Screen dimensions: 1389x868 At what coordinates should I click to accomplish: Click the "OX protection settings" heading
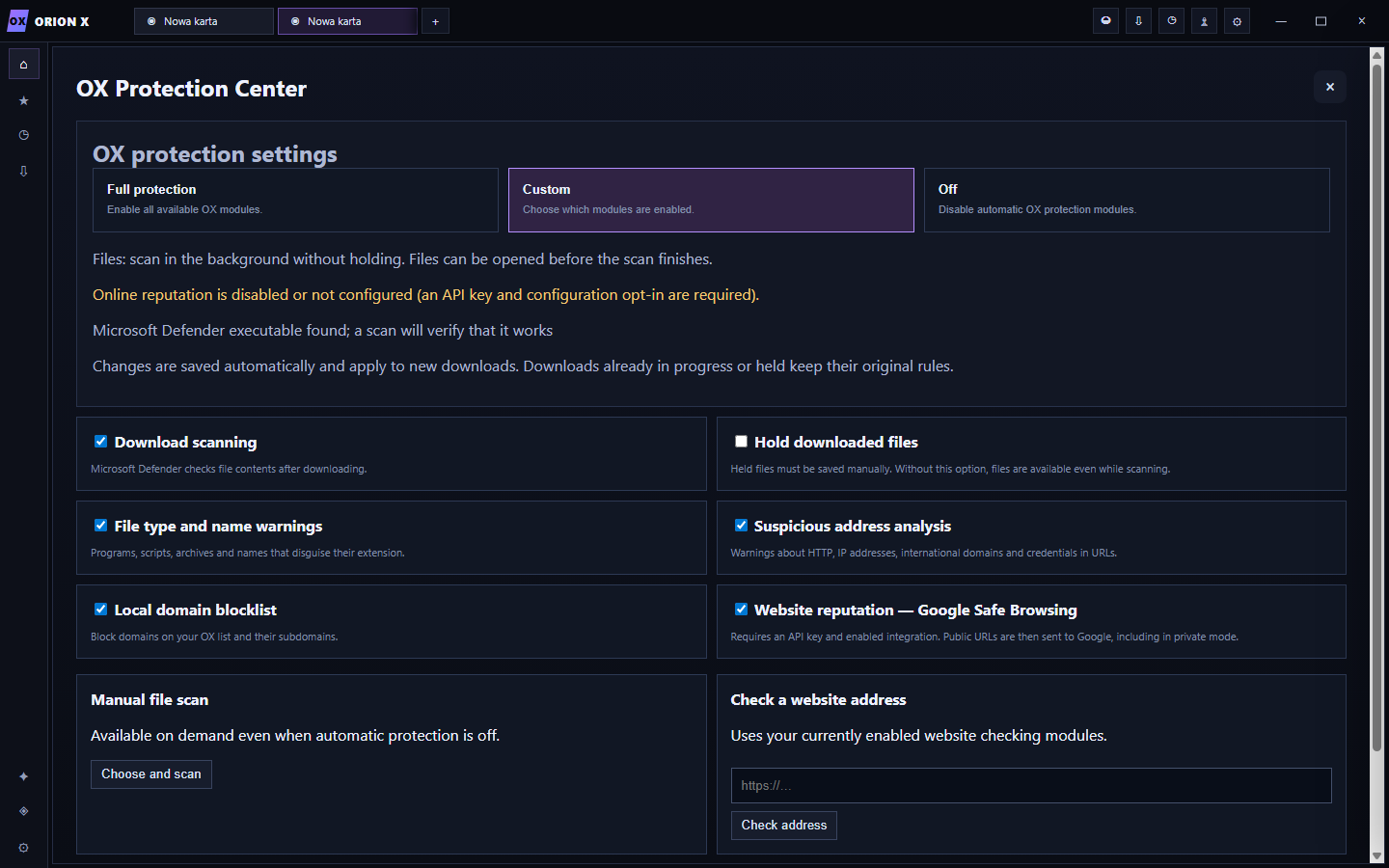tap(215, 154)
